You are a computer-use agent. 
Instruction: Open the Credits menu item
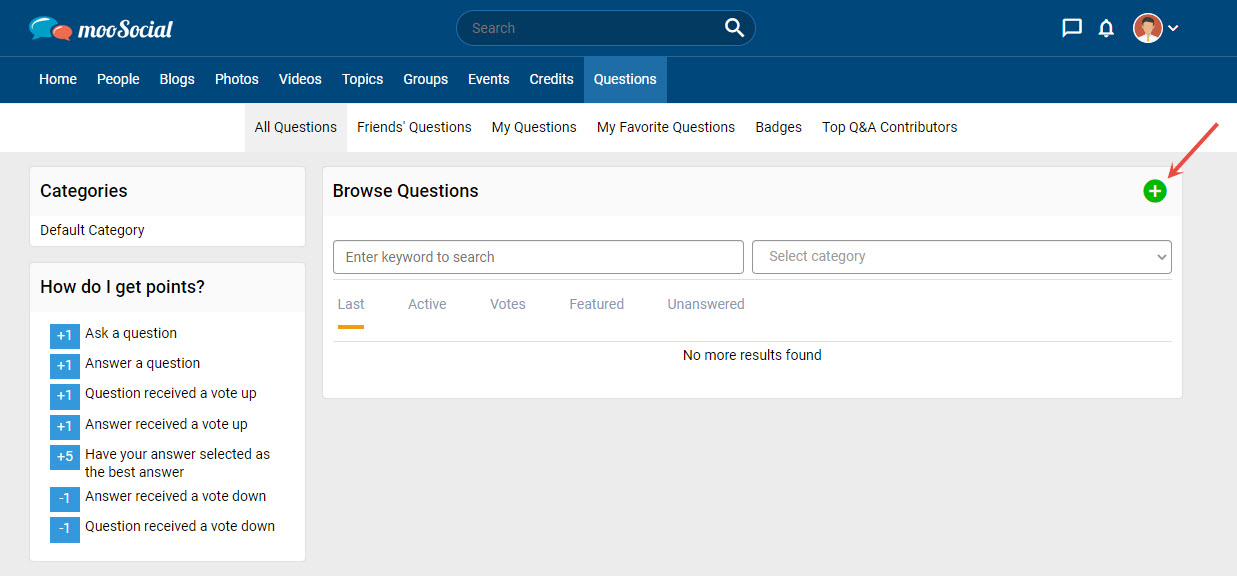click(552, 79)
